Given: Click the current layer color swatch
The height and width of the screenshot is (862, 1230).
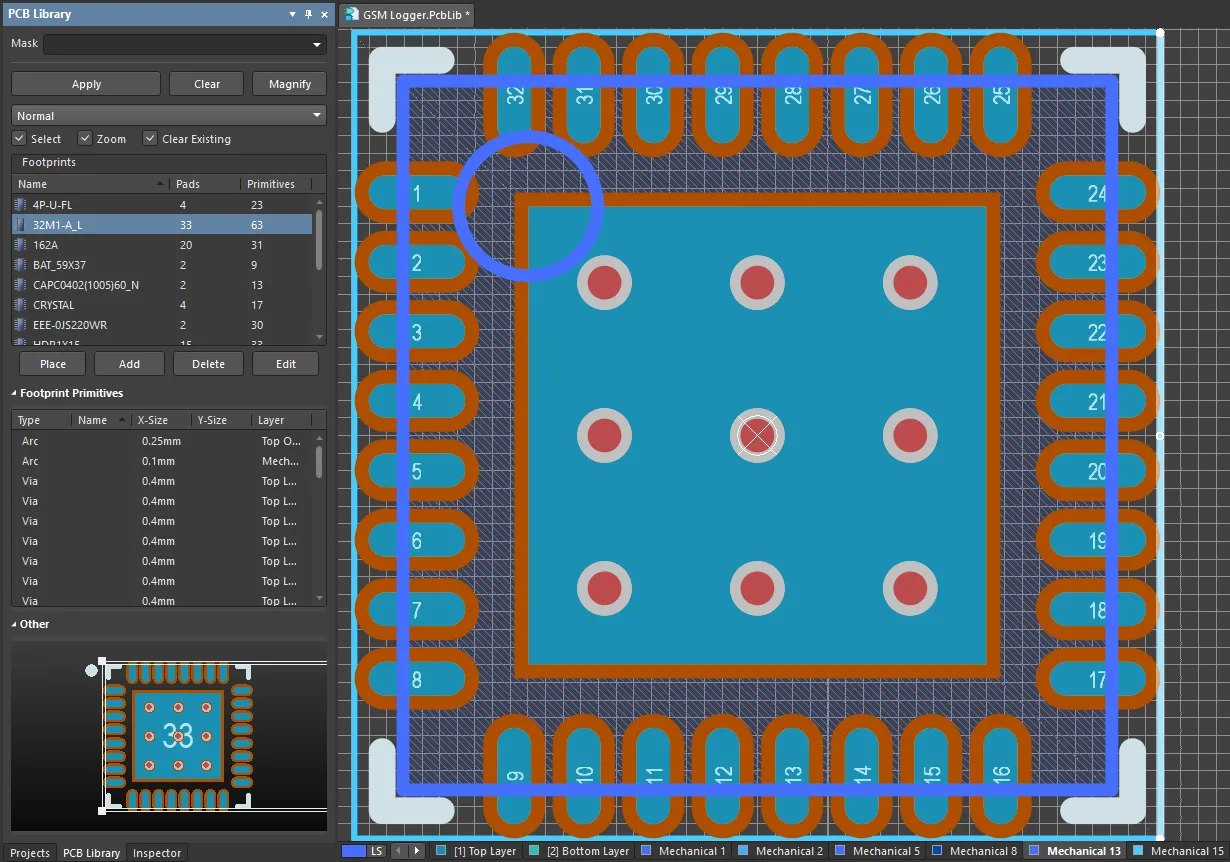Looking at the screenshot, I should click(353, 851).
